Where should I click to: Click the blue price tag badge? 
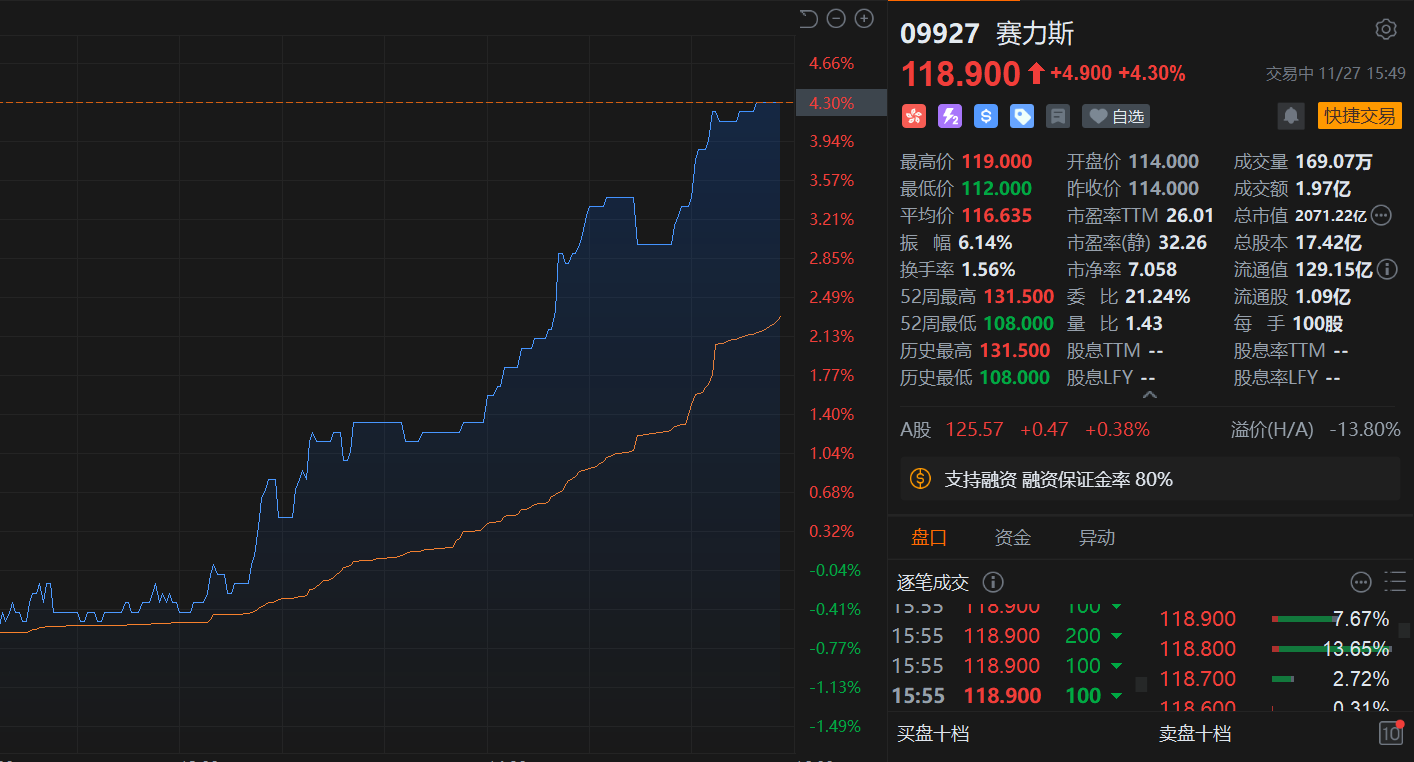tap(1022, 116)
